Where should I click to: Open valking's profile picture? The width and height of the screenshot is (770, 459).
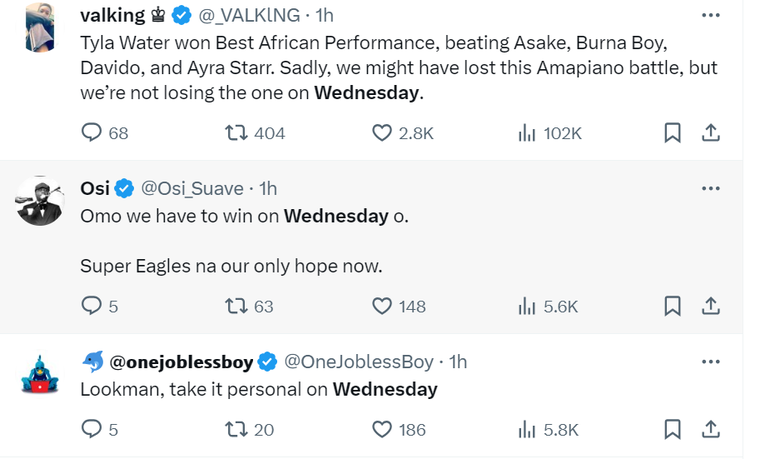(40, 26)
